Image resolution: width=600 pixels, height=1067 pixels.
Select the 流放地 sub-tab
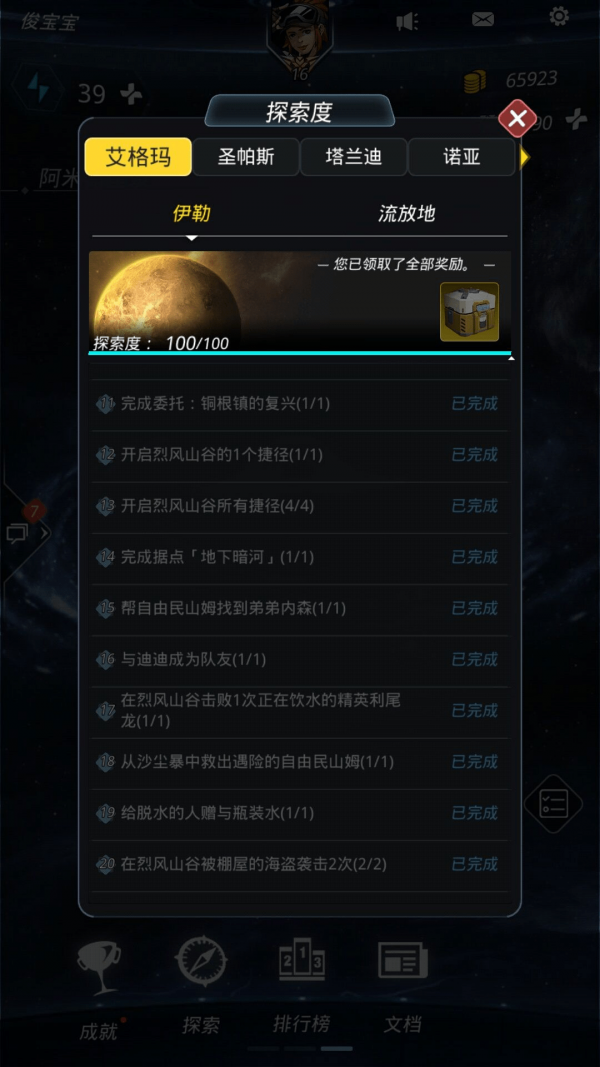click(406, 214)
